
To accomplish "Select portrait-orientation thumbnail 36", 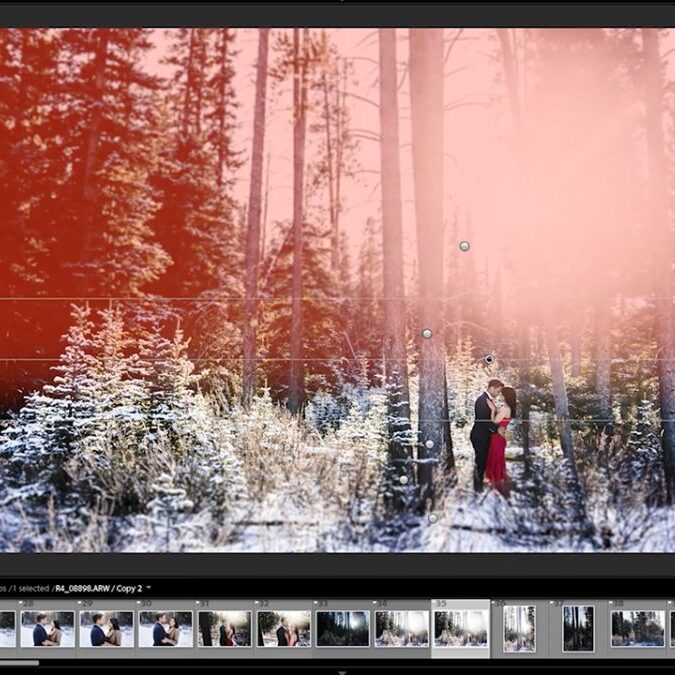I will click(519, 629).
